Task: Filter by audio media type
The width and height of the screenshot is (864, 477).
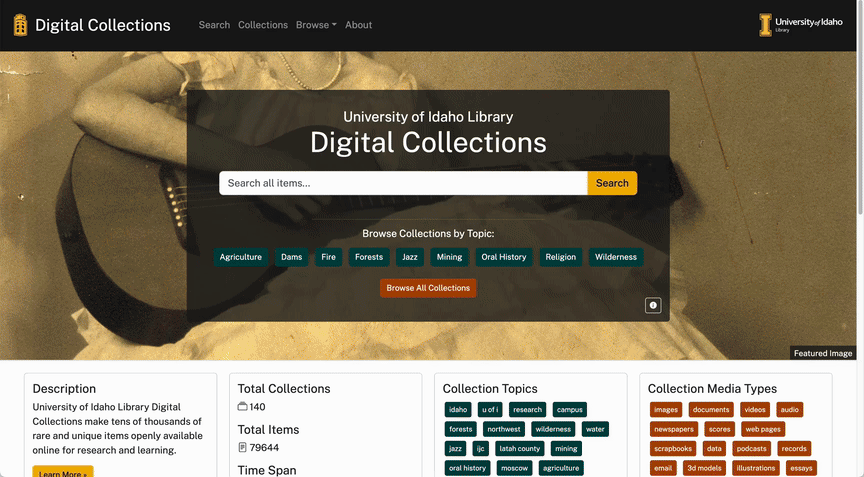Action: point(790,410)
